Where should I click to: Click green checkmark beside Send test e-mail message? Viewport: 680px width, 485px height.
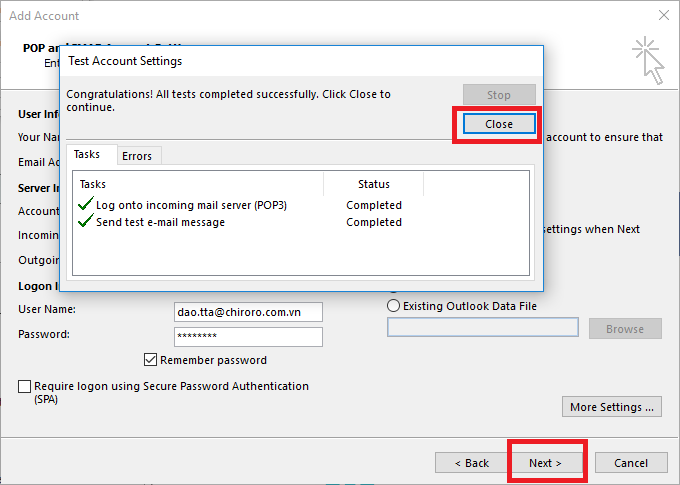coord(85,222)
